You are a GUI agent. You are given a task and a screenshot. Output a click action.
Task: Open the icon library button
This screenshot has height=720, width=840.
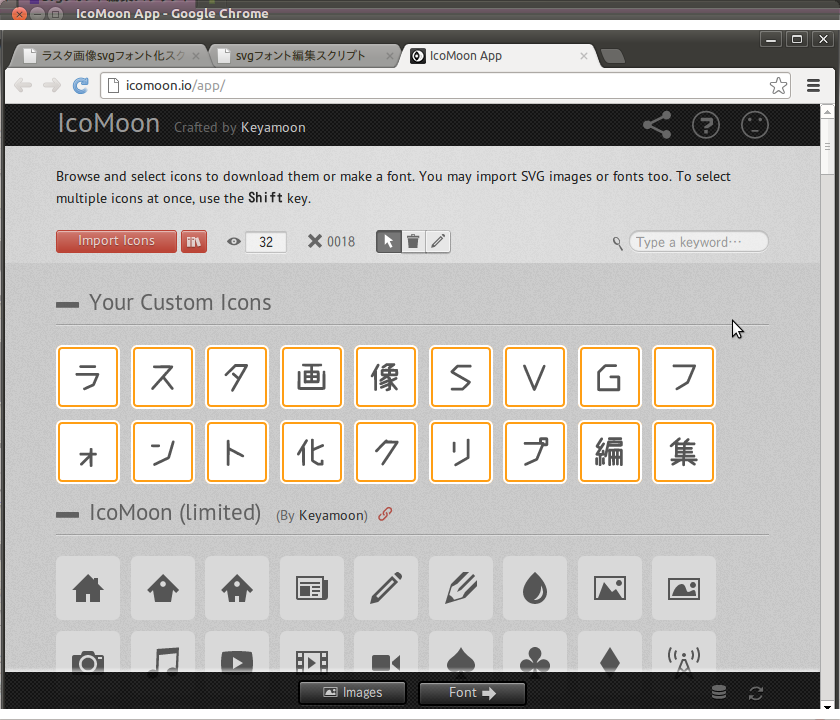pyautogui.click(x=194, y=242)
